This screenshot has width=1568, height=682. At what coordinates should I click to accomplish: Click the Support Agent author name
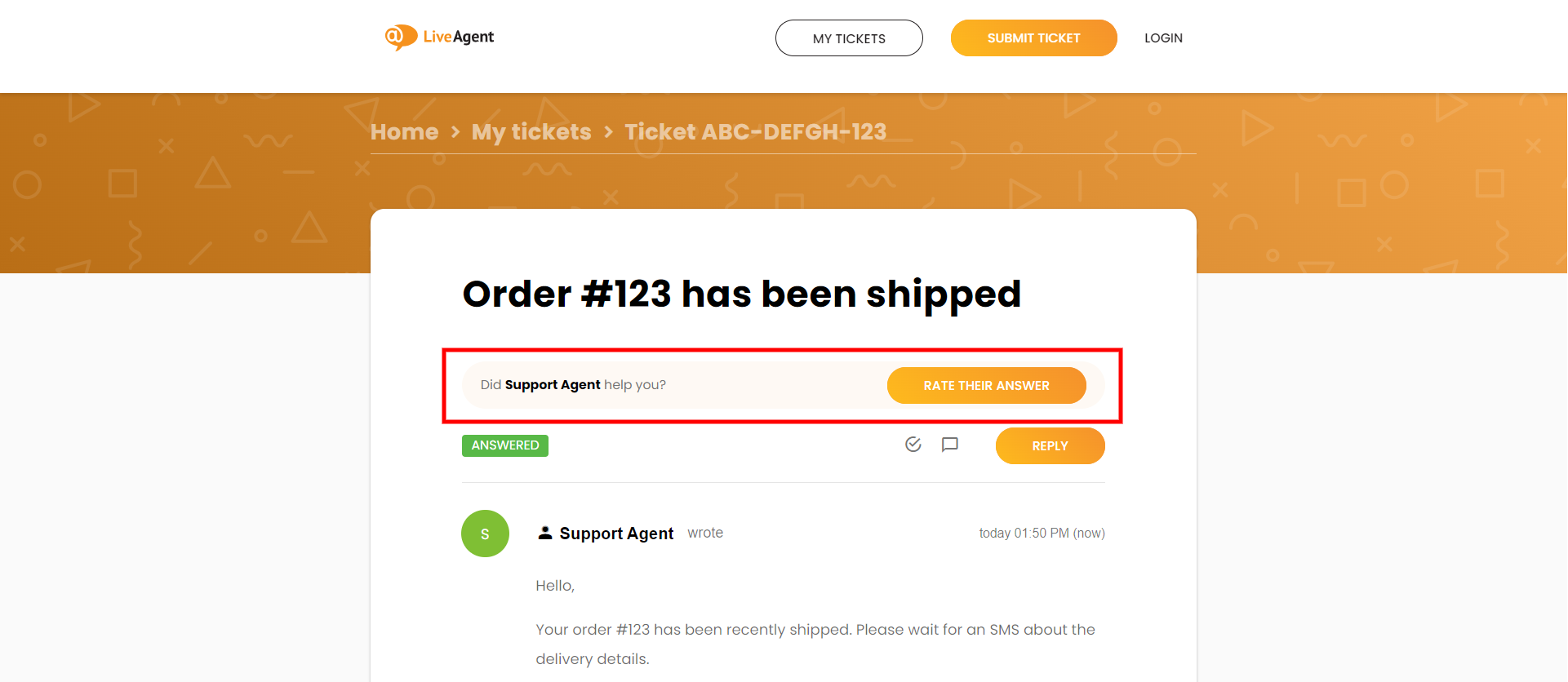pos(616,534)
